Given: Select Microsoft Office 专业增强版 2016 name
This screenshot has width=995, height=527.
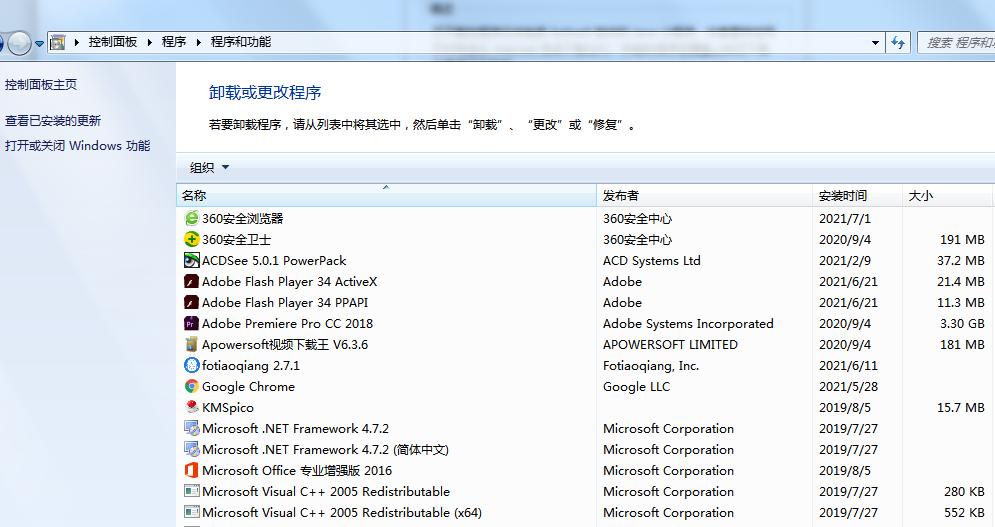Looking at the screenshot, I should coord(297,470).
